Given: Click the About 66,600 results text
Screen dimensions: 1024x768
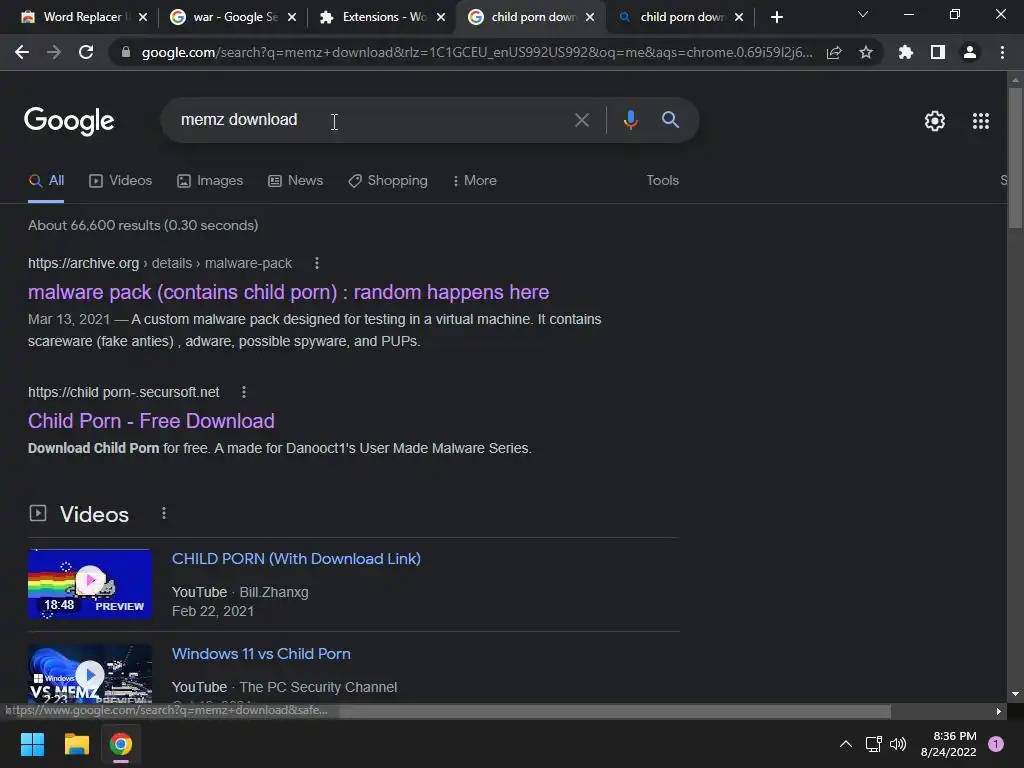Looking at the screenshot, I should click(x=143, y=225).
